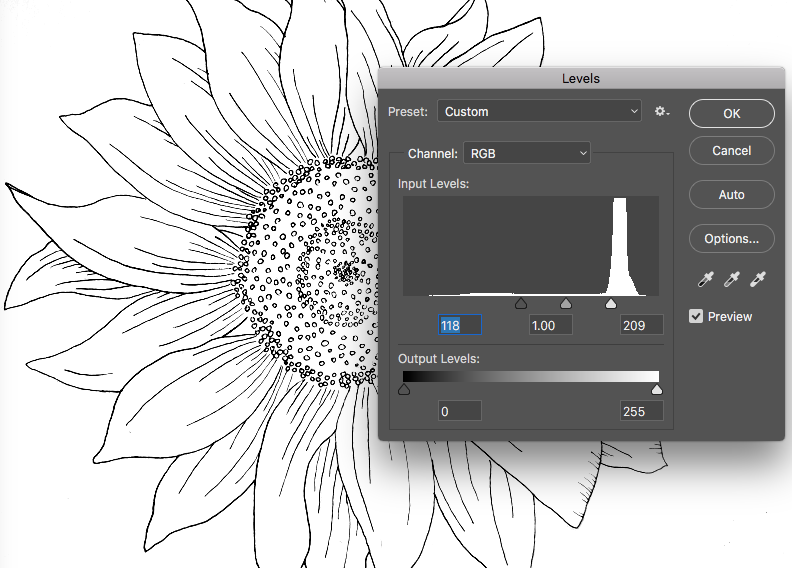Click the midtone input field showing 1.00

(550, 325)
